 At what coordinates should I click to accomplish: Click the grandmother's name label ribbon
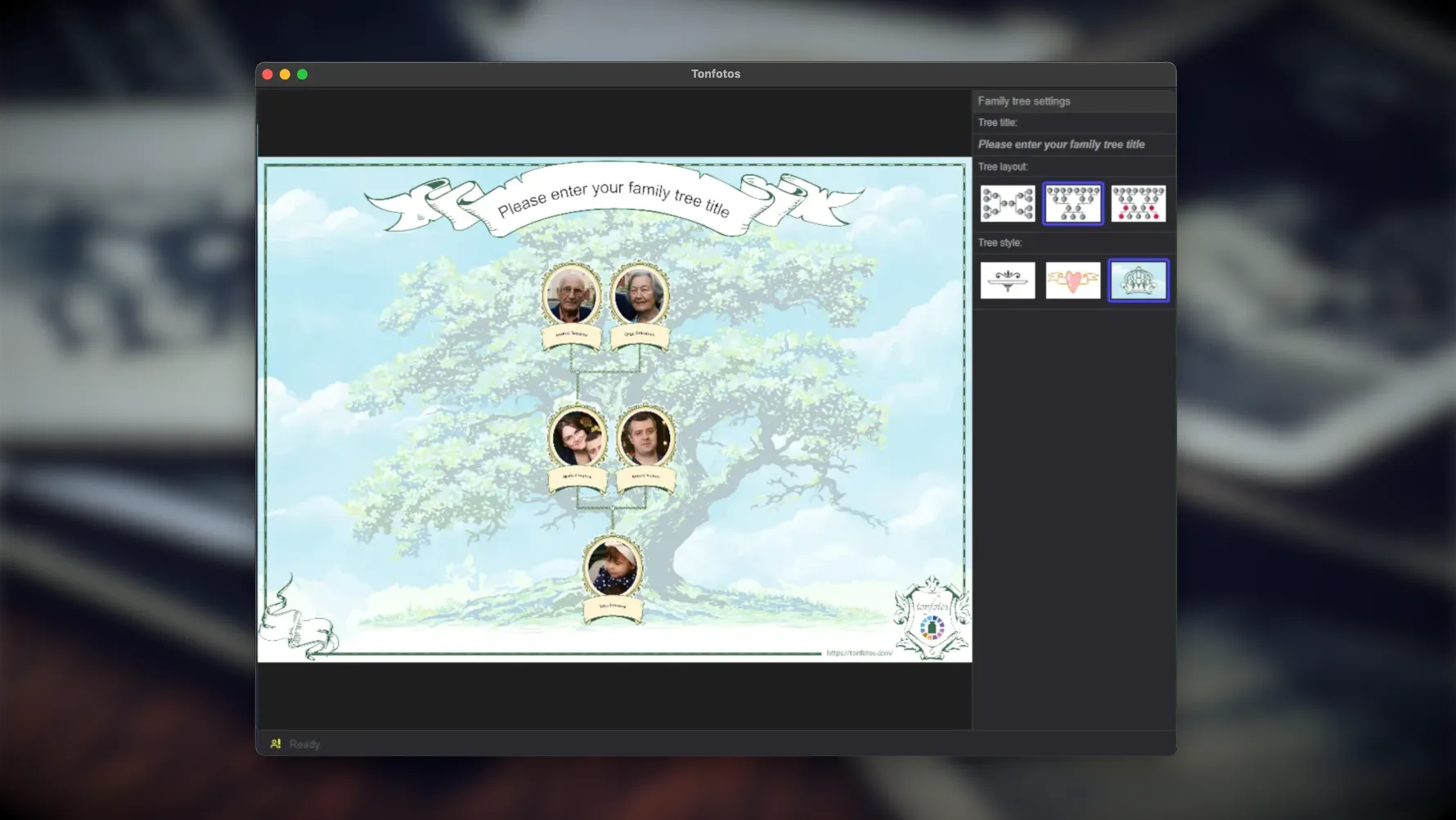640,336
